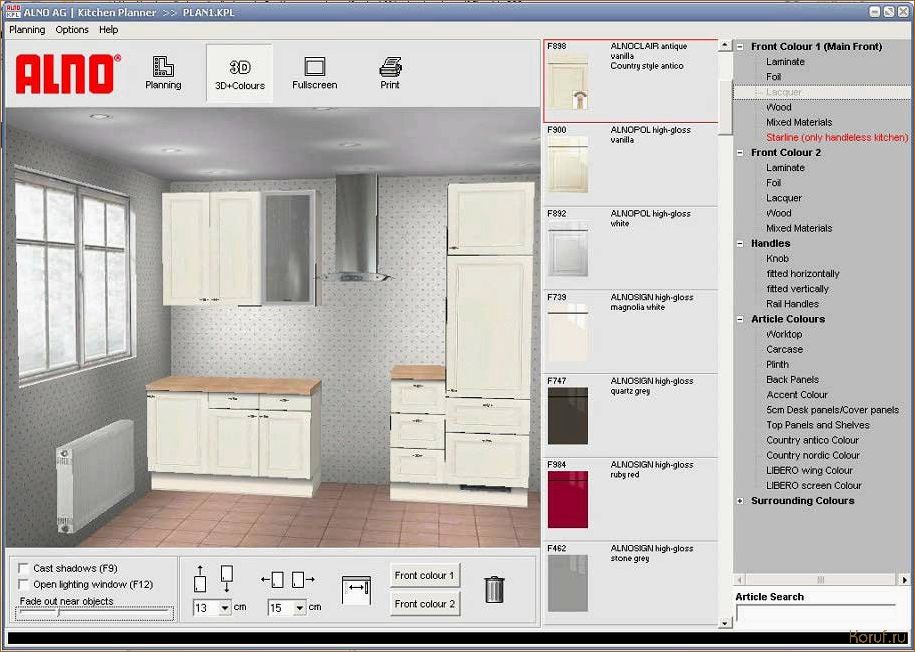
Task: Click the move-right arrow cabinet icon
Action: pos(303,579)
